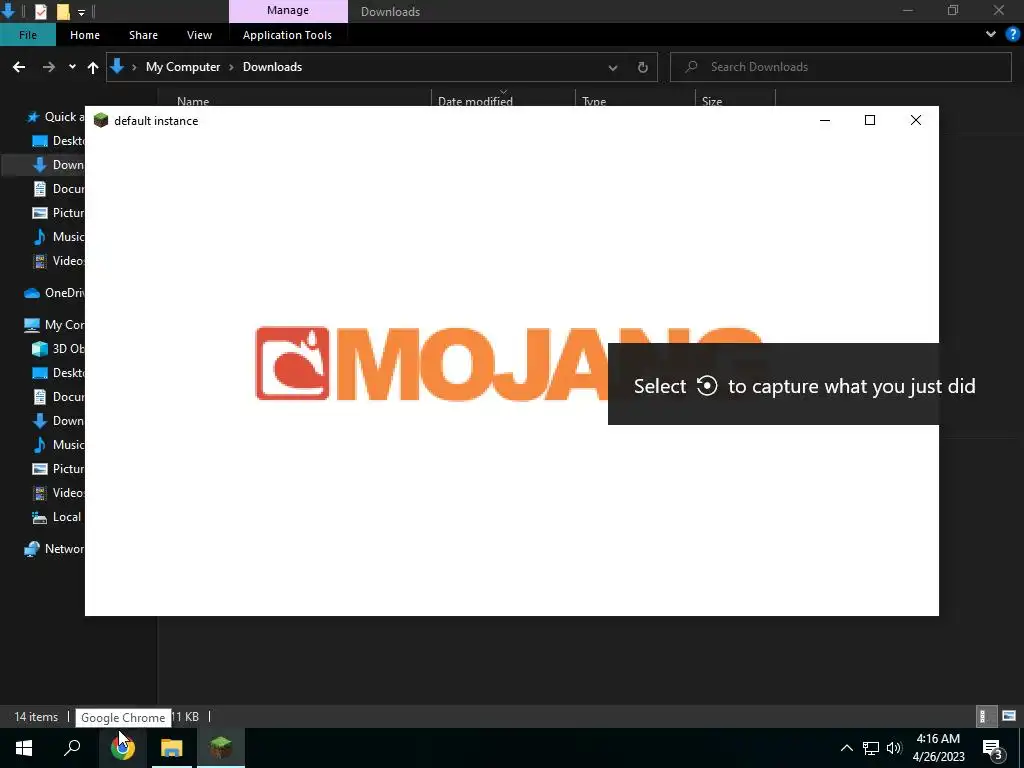
Task: Refresh the Downloads folder
Action: 643,67
